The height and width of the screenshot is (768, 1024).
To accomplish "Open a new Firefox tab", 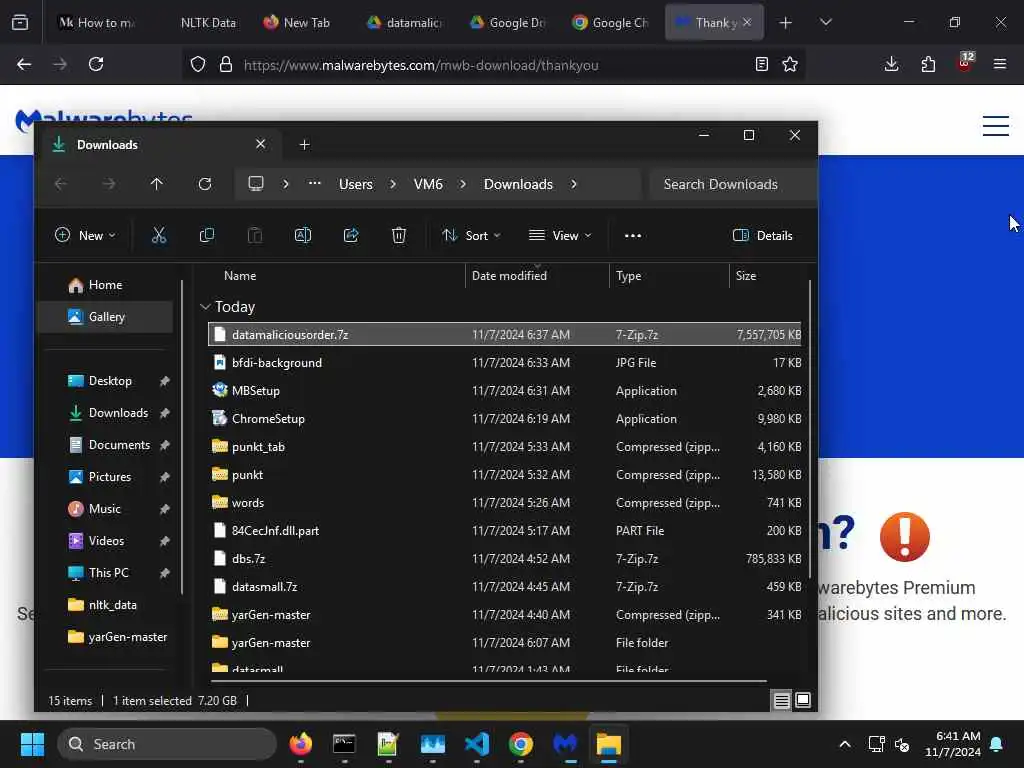I will pos(786,22).
